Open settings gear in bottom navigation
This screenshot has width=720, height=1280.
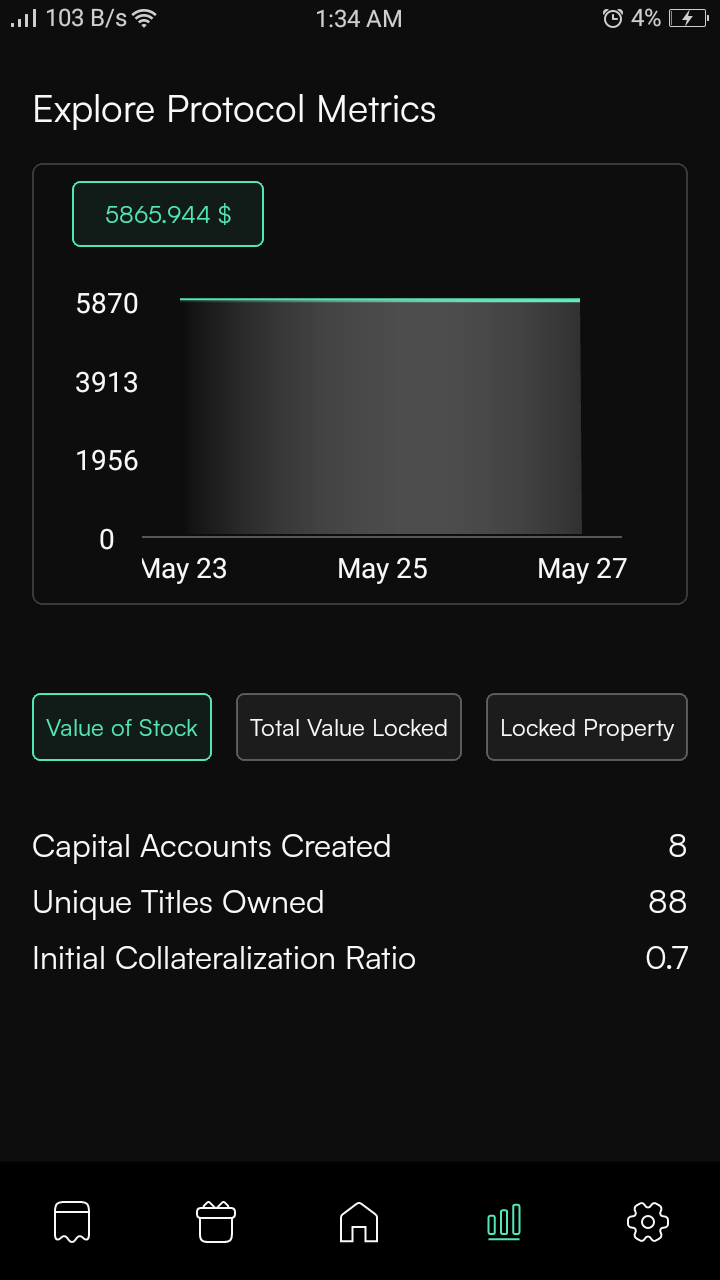point(647,1221)
